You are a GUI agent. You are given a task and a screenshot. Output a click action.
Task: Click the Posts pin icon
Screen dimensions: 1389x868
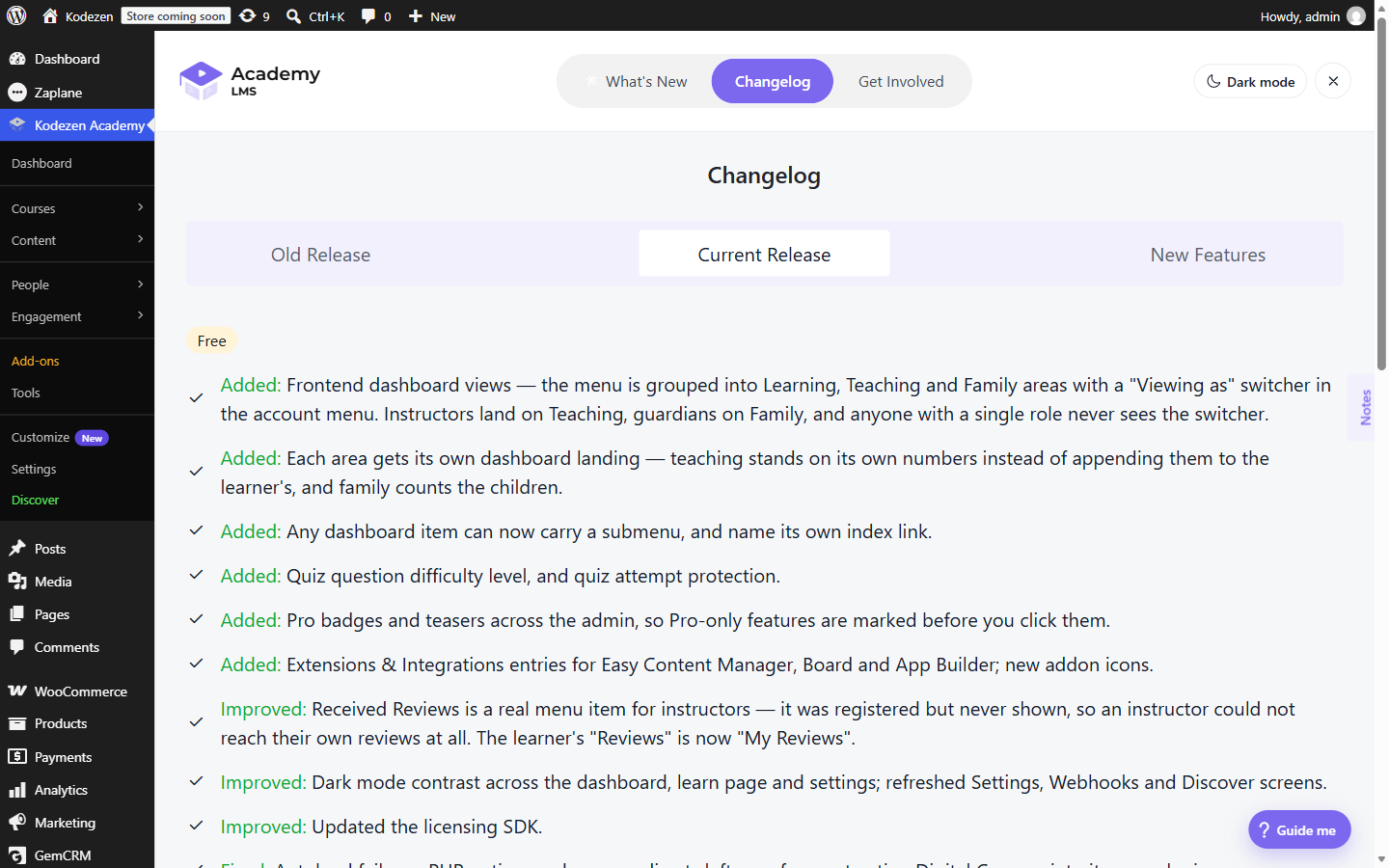(x=17, y=549)
